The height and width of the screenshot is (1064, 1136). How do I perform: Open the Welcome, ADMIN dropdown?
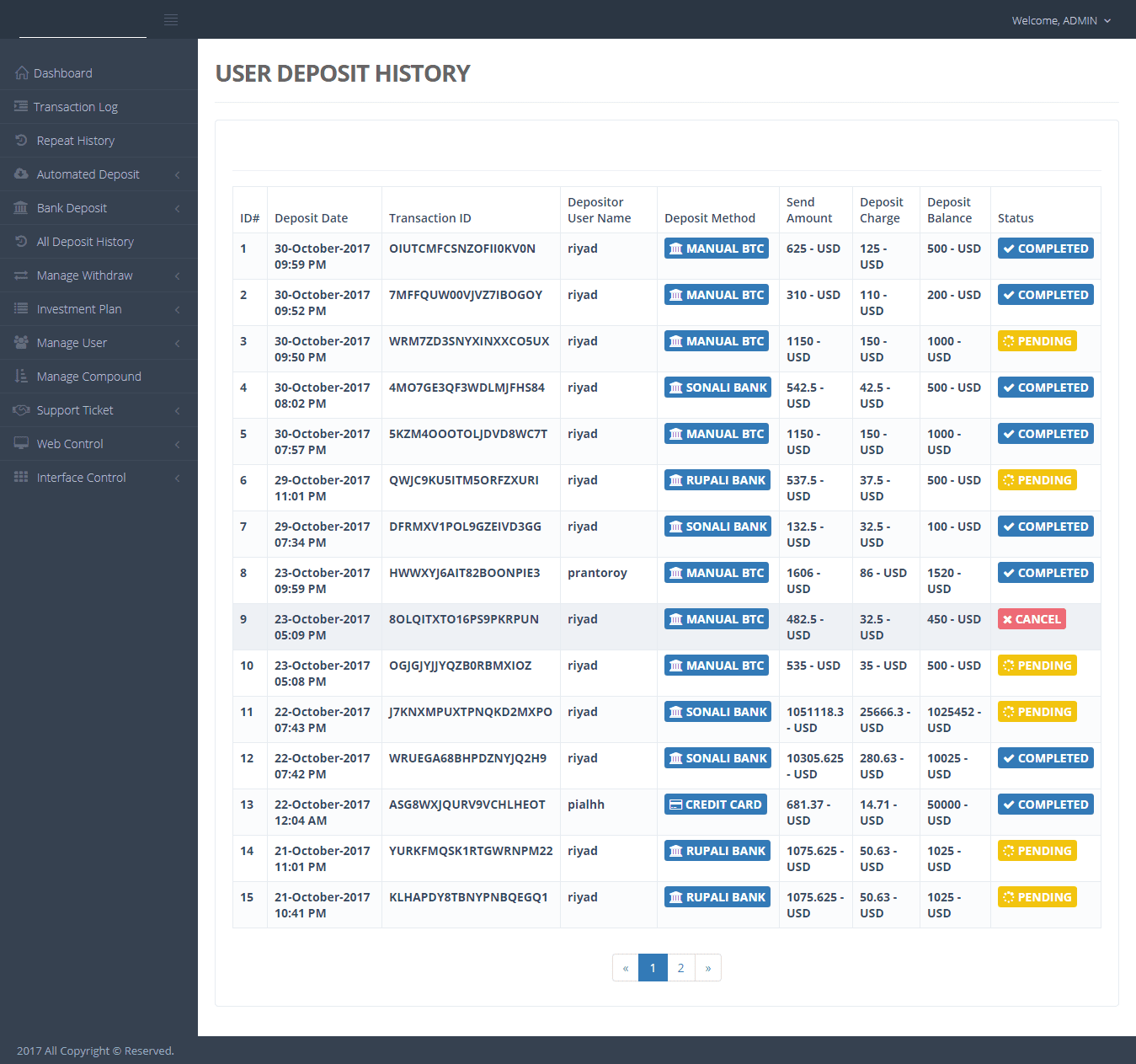pyautogui.click(x=1061, y=20)
